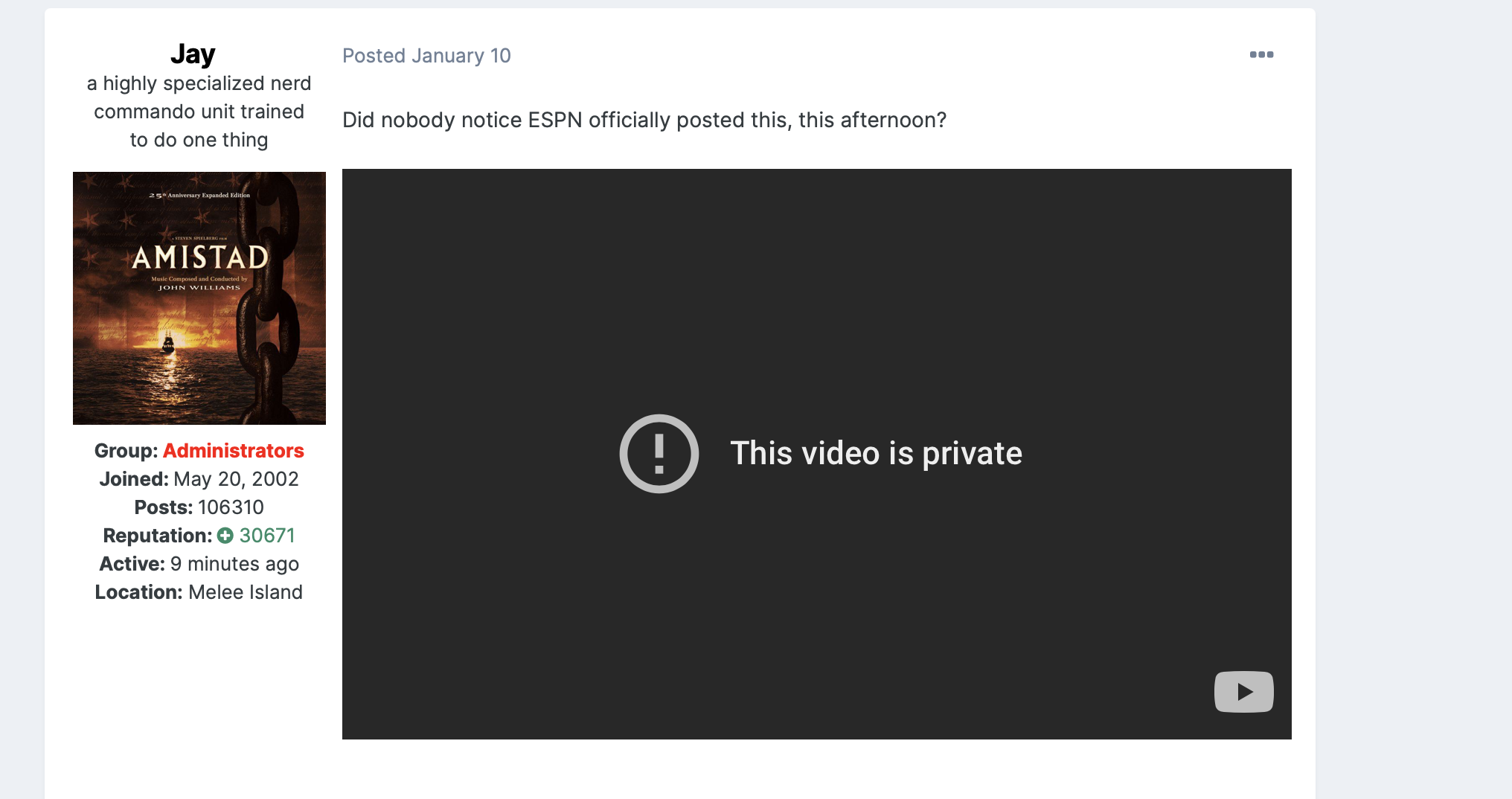Image resolution: width=1512 pixels, height=799 pixels.
Task: Click the green reputation plus icon
Action: pos(225,536)
